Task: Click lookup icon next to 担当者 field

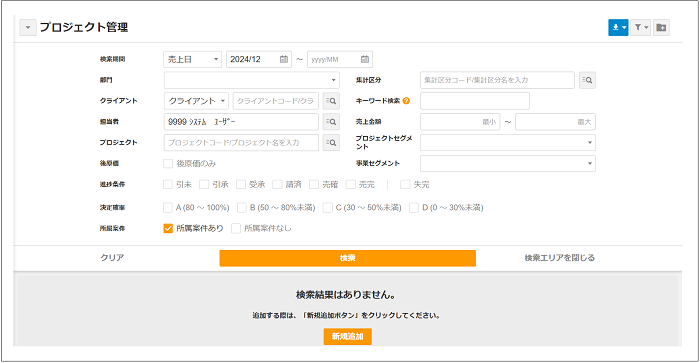Action: 331,122
